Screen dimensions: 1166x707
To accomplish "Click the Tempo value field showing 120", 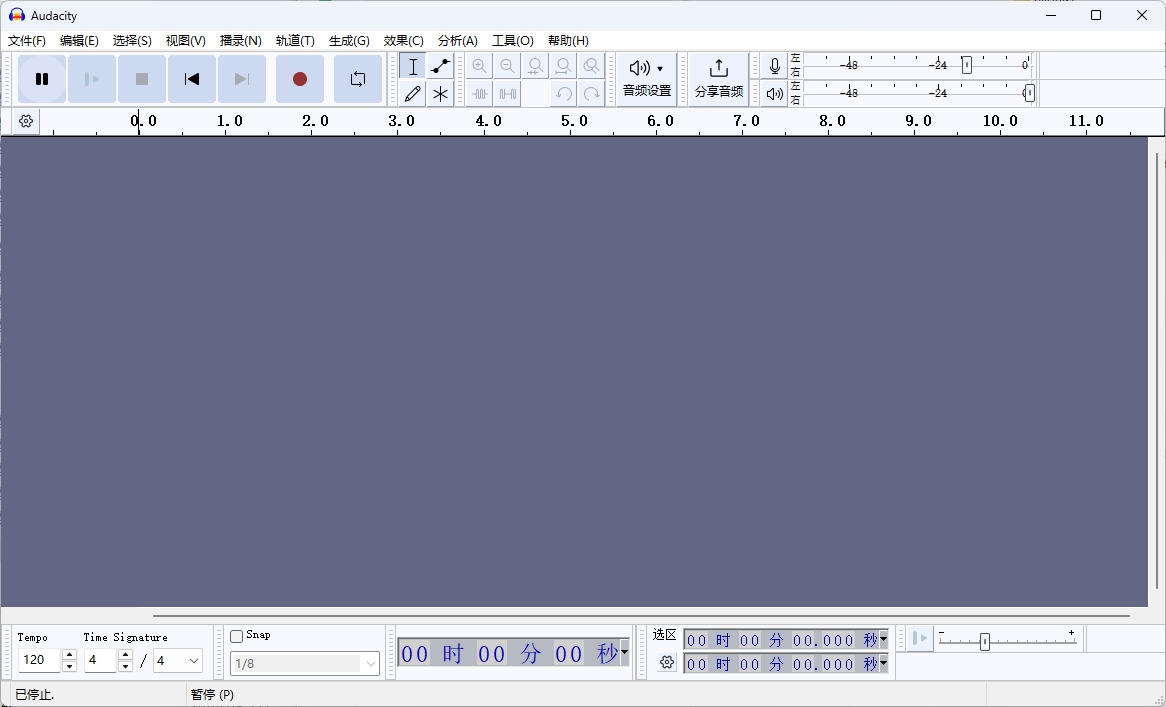I will click(38, 661).
